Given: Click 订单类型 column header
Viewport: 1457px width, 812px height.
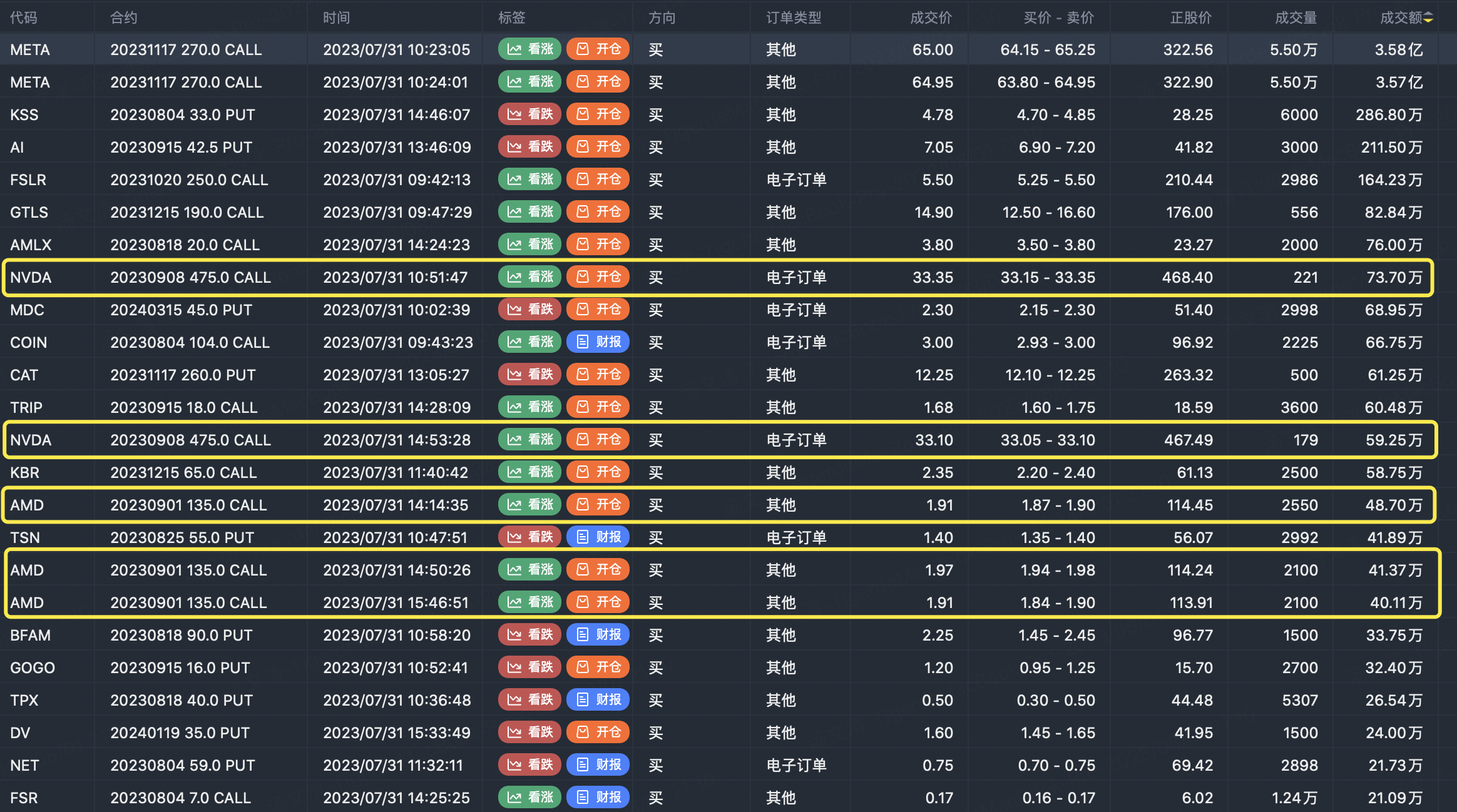Looking at the screenshot, I should (x=794, y=18).
